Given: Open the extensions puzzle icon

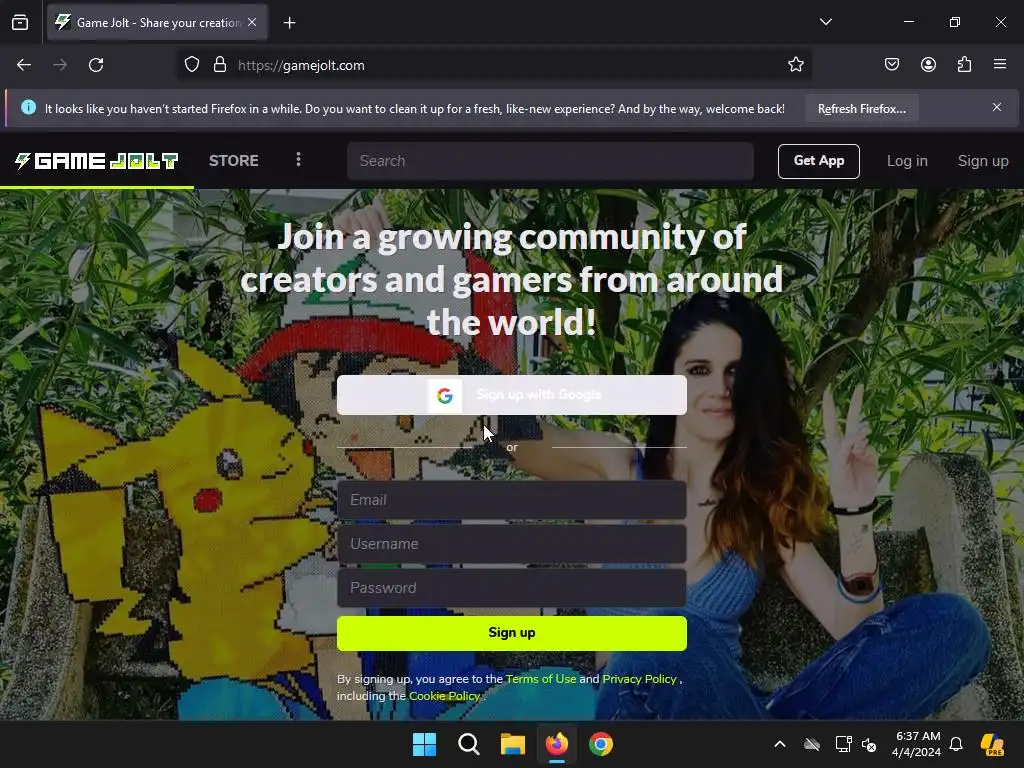Looking at the screenshot, I should click(x=964, y=64).
